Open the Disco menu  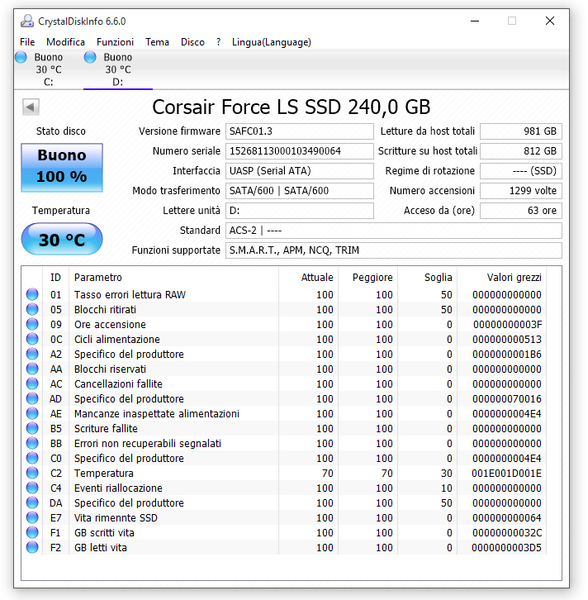[x=192, y=42]
